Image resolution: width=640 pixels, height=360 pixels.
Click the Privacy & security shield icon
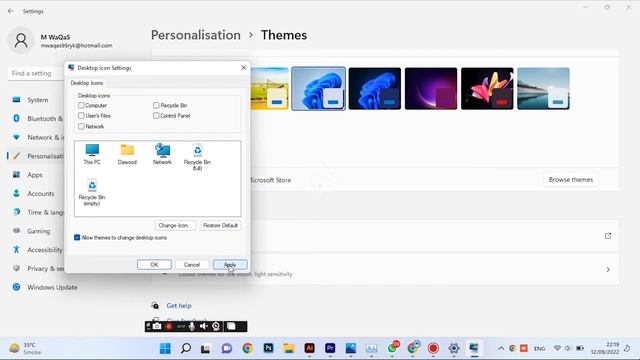click(x=16, y=268)
